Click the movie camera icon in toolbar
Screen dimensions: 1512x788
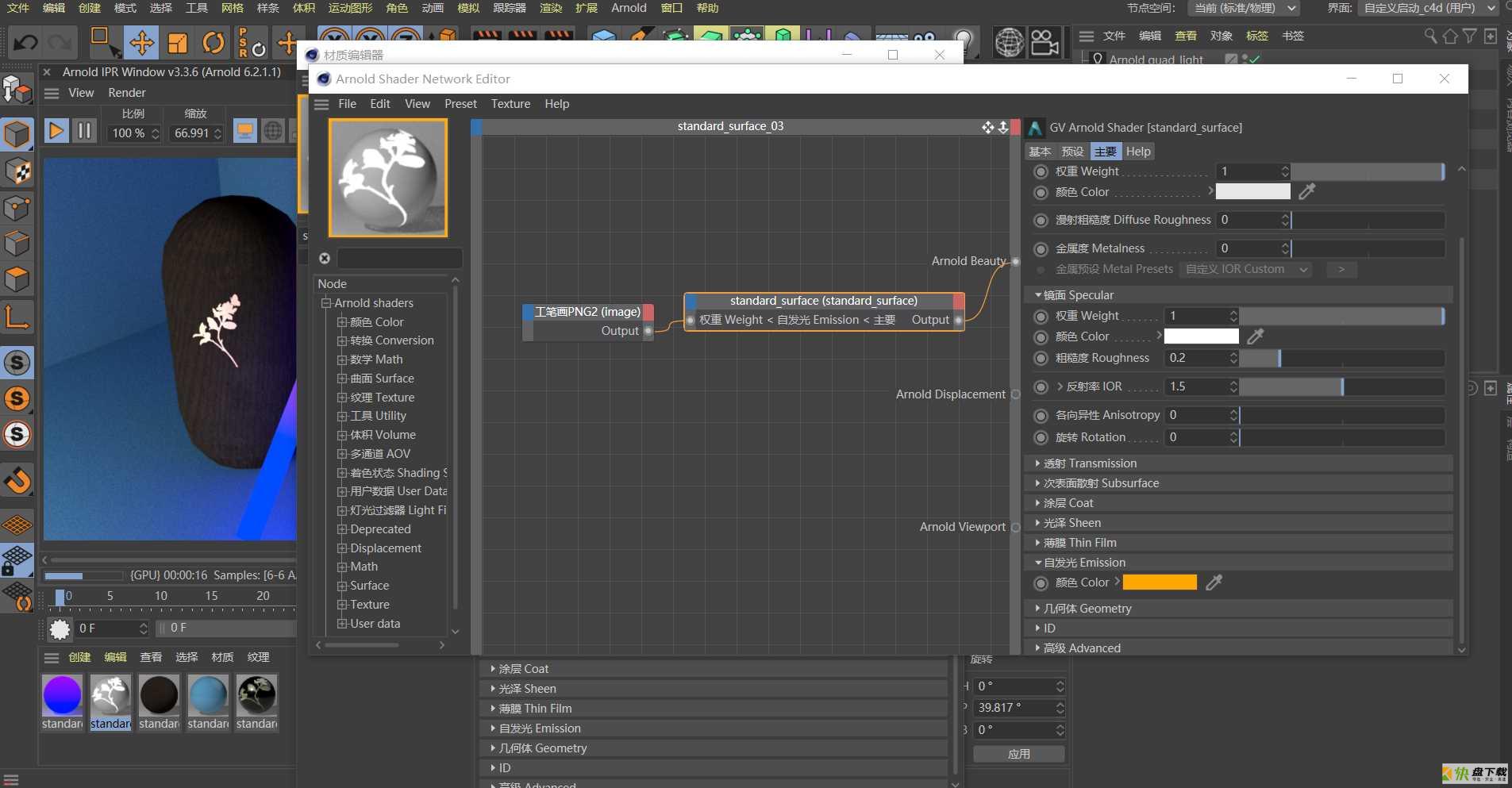pos(1045,43)
